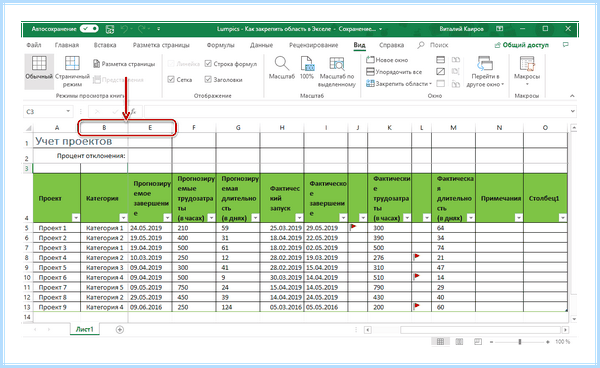
Task: Click user name Виталий Каиров
Action: [461, 29]
